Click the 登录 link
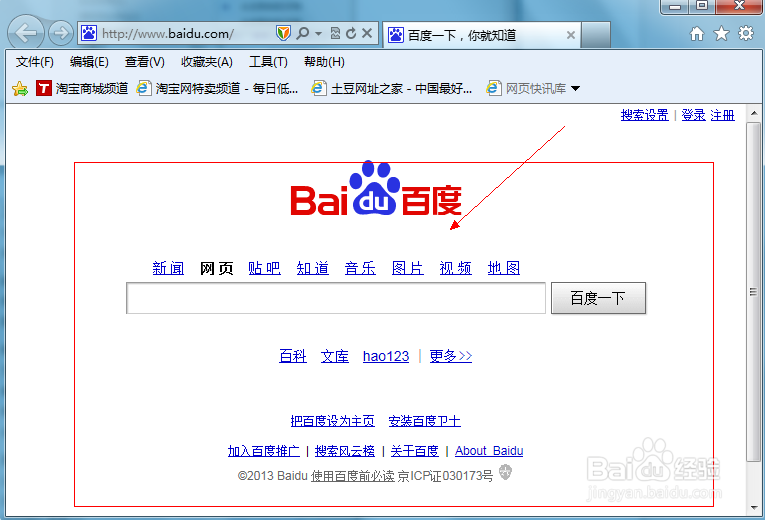 693,116
